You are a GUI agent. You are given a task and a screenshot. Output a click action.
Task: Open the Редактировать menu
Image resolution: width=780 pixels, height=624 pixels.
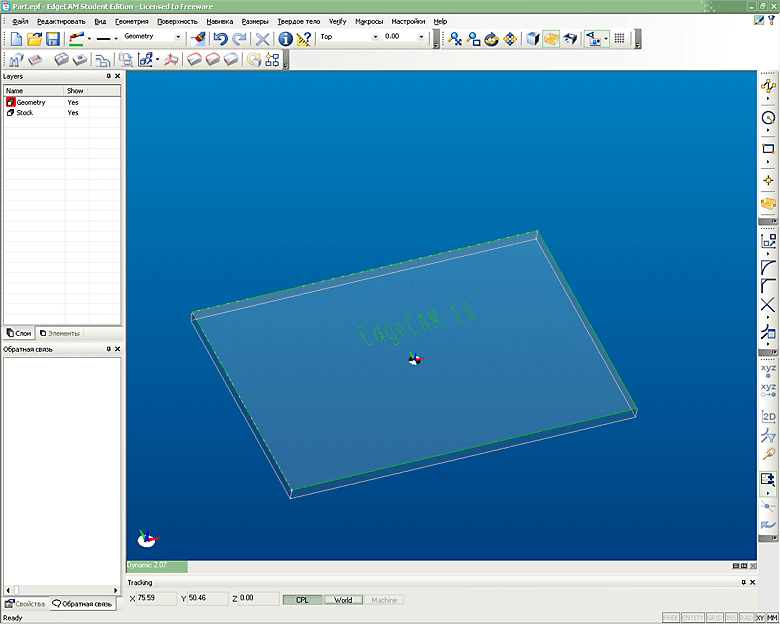[61, 21]
